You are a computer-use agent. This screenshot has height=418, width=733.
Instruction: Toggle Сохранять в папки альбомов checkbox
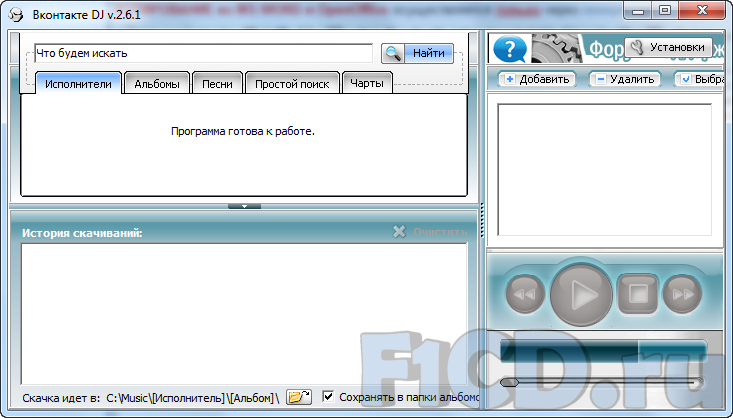coord(328,396)
